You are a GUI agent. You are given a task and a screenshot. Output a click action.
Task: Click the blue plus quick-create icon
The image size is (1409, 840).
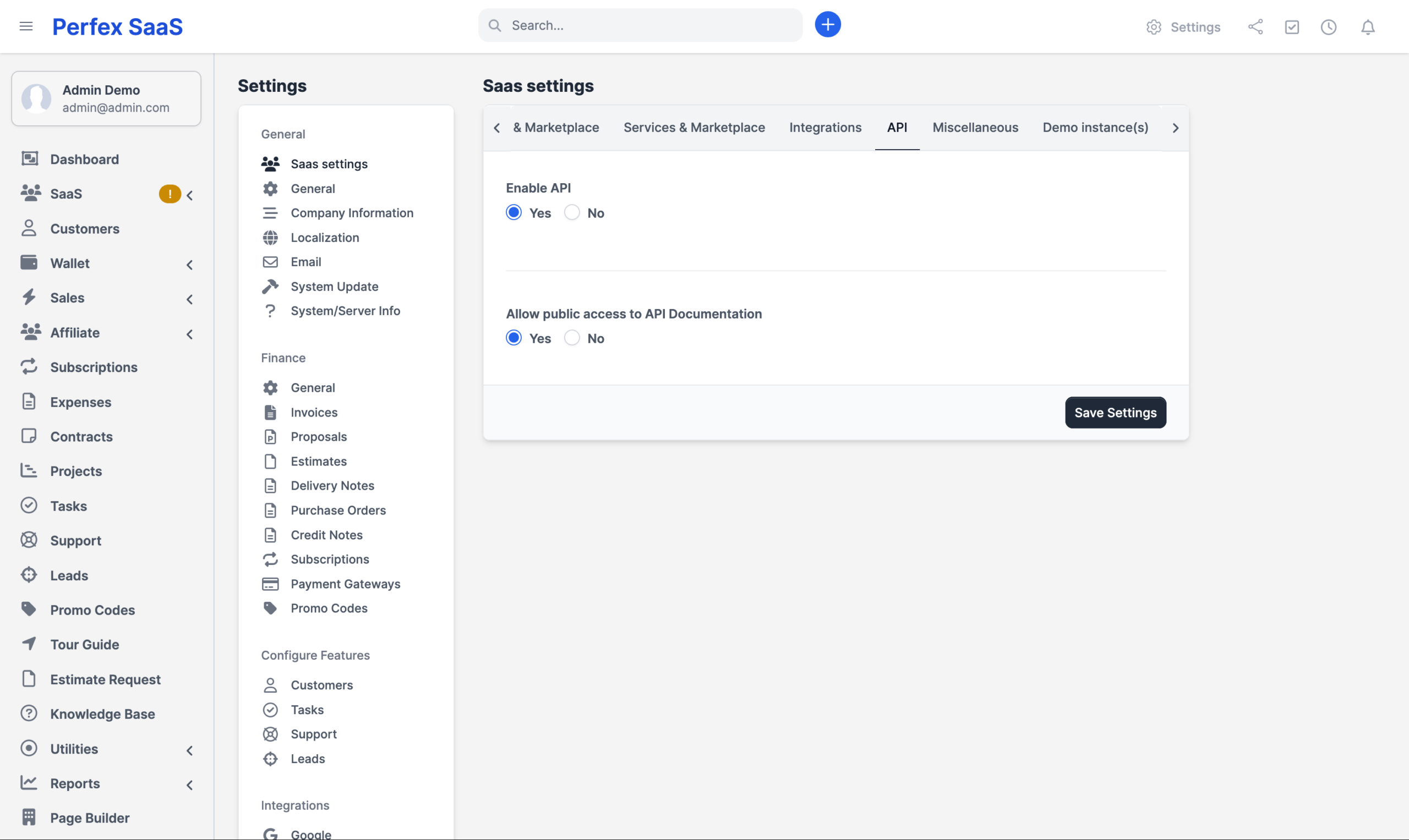(x=827, y=25)
